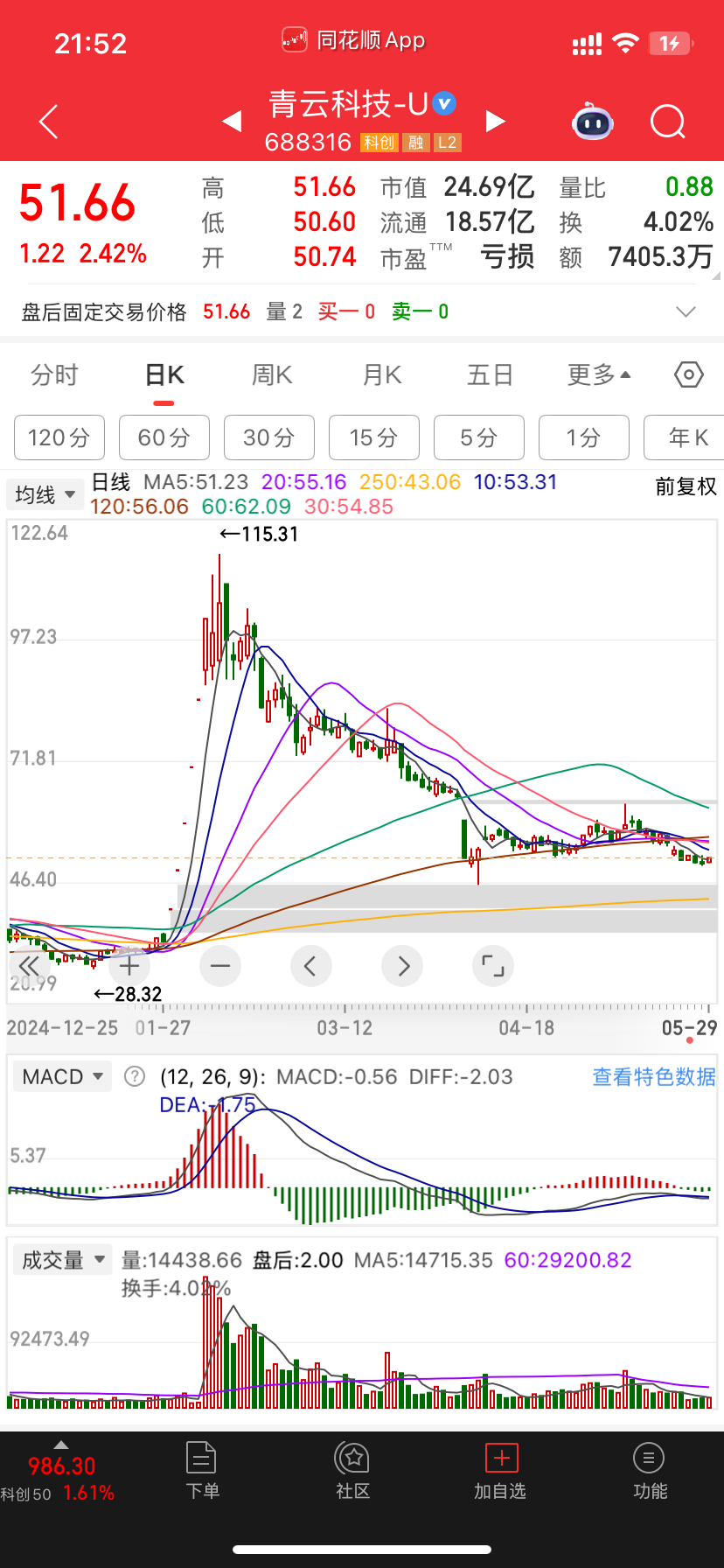Expand index bar arrow above 986.30
The width and height of the screenshot is (724, 1568).
(x=60, y=1444)
